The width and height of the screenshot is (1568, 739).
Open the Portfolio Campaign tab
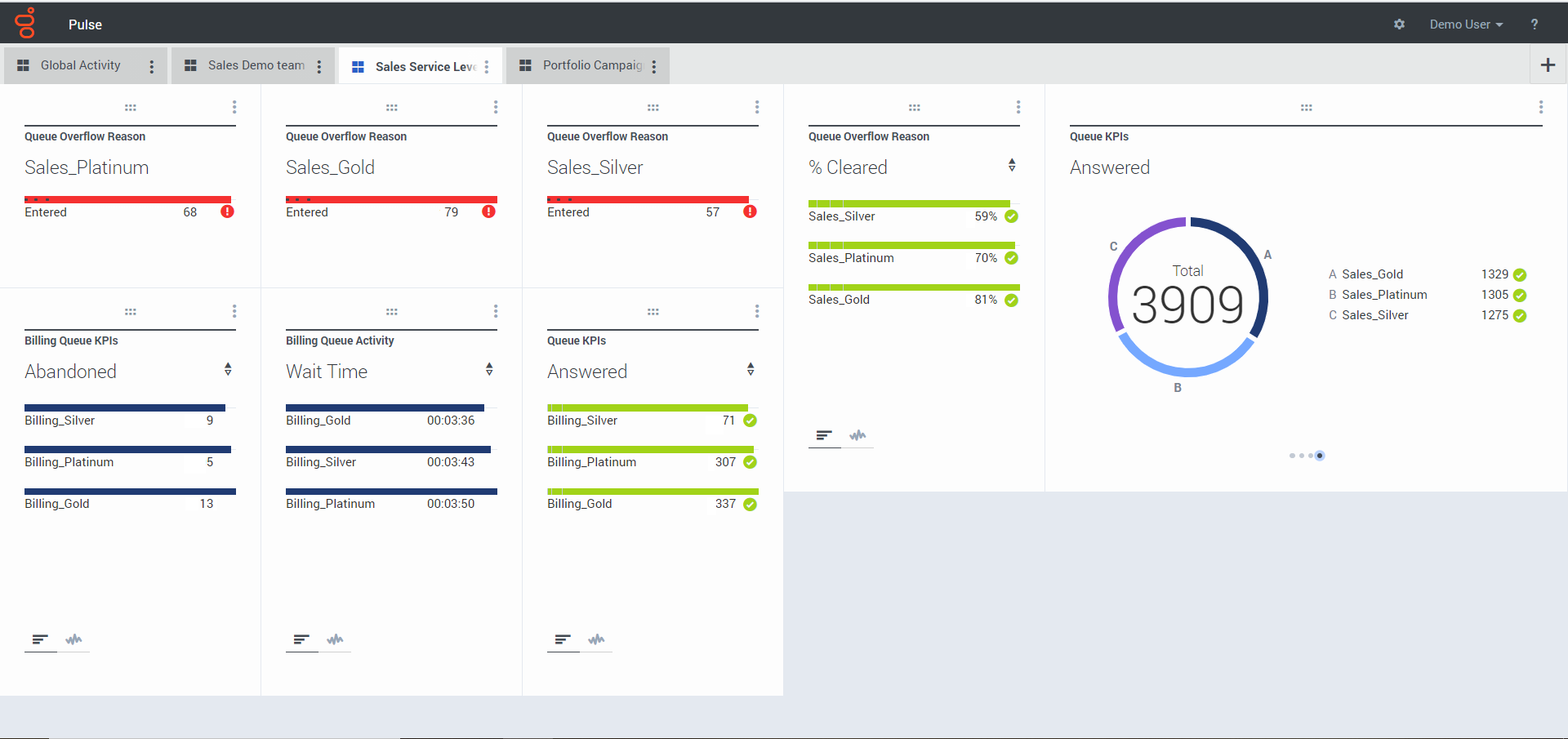591,65
